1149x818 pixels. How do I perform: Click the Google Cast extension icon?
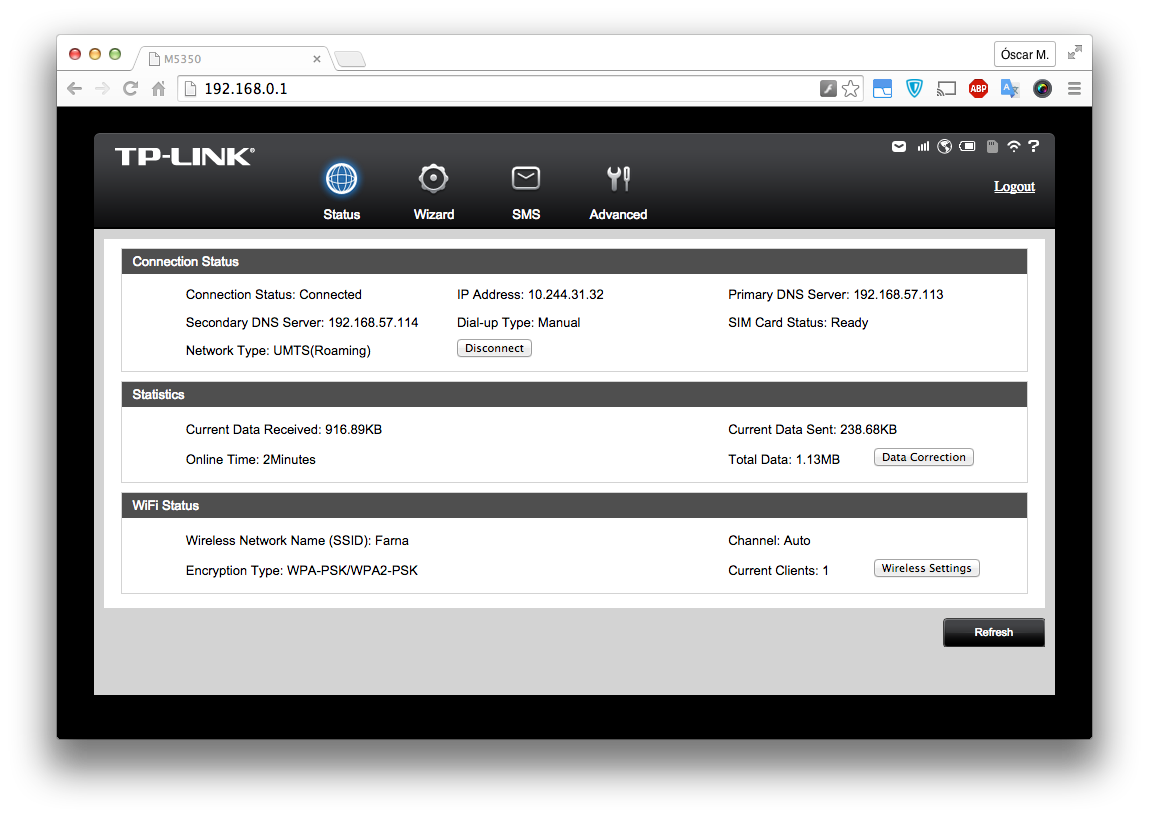(x=946, y=89)
